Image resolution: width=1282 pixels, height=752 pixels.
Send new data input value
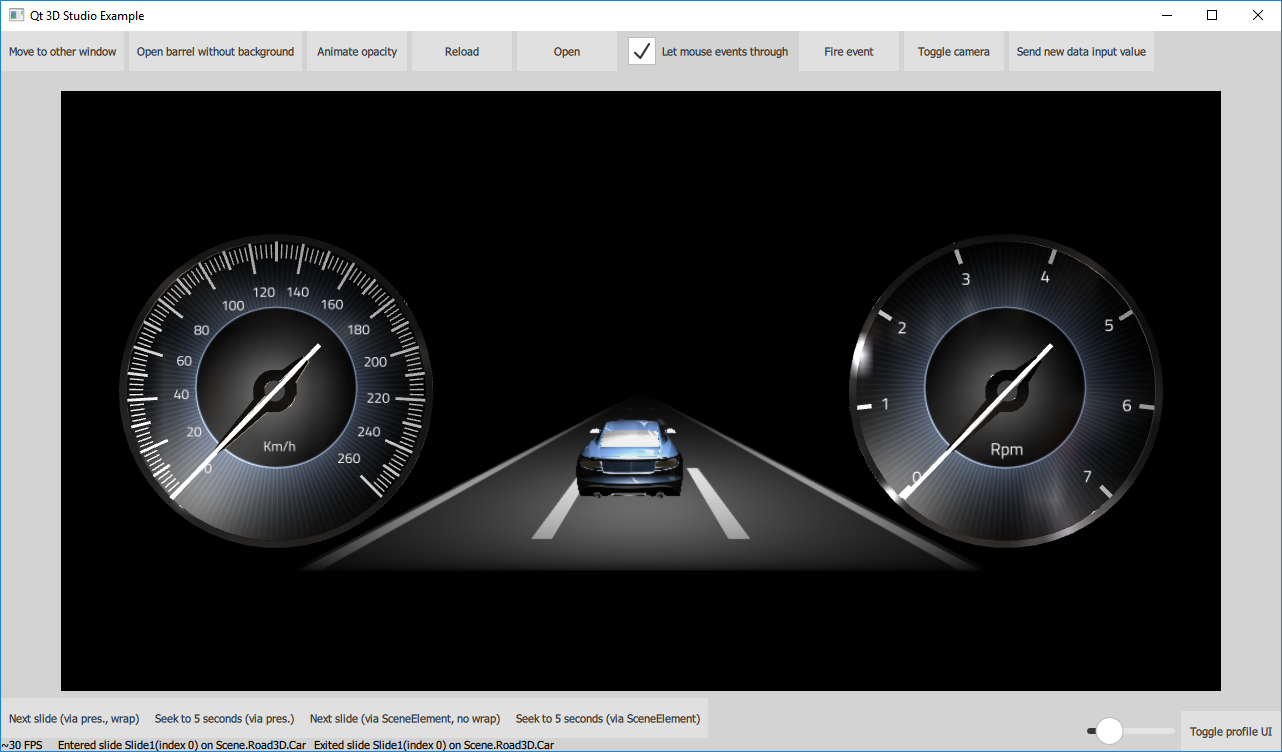[x=1081, y=52]
